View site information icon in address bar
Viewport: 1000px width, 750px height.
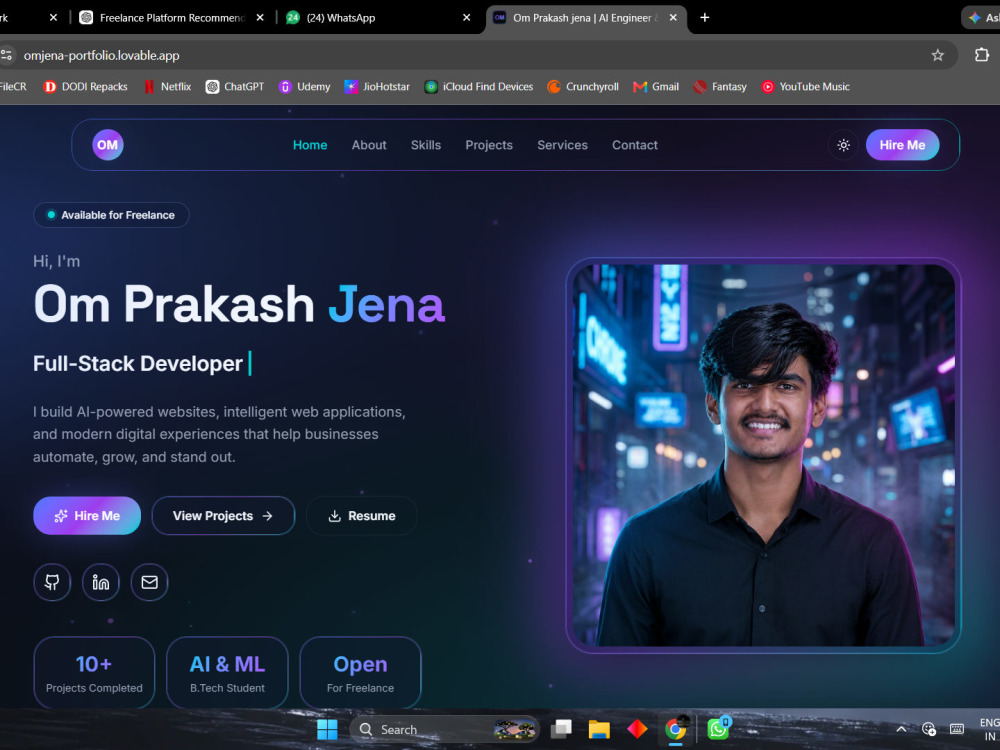[6, 55]
